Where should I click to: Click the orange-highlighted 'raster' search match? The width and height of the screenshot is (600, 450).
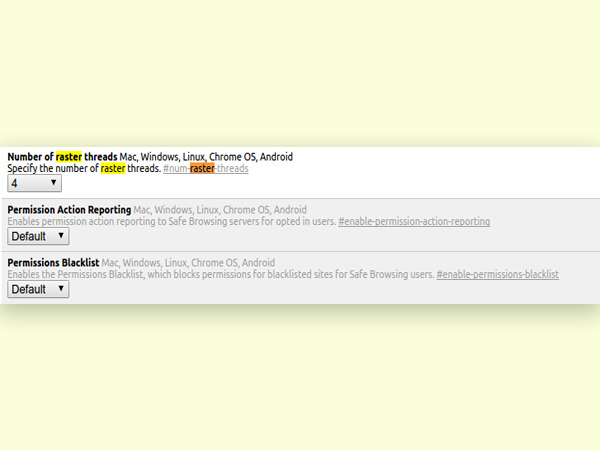[x=204, y=169]
